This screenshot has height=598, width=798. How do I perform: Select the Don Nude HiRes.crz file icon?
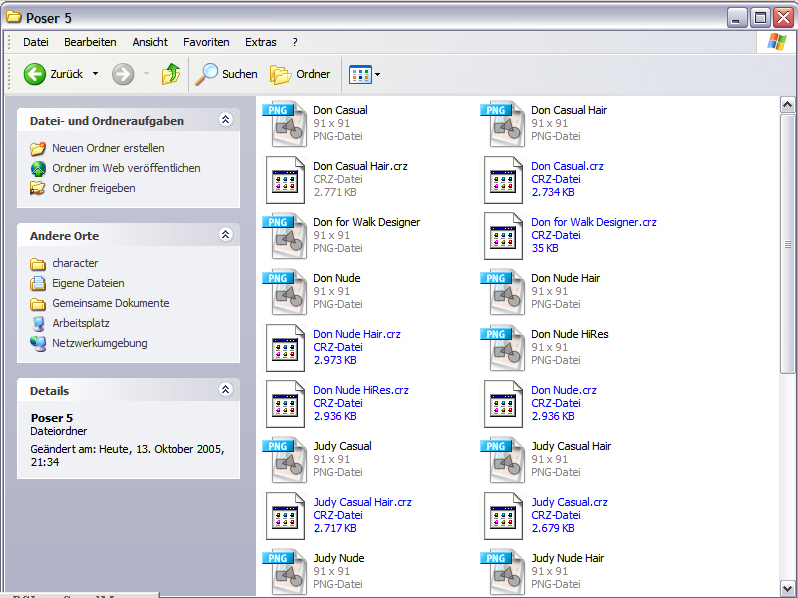(x=285, y=404)
